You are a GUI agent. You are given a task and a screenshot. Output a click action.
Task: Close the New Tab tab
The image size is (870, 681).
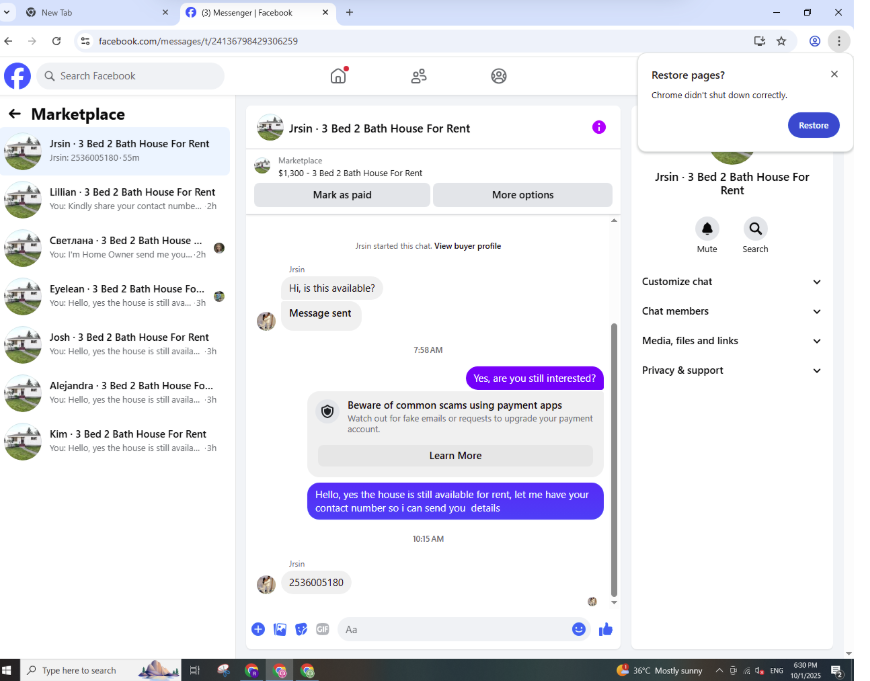(165, 12)
